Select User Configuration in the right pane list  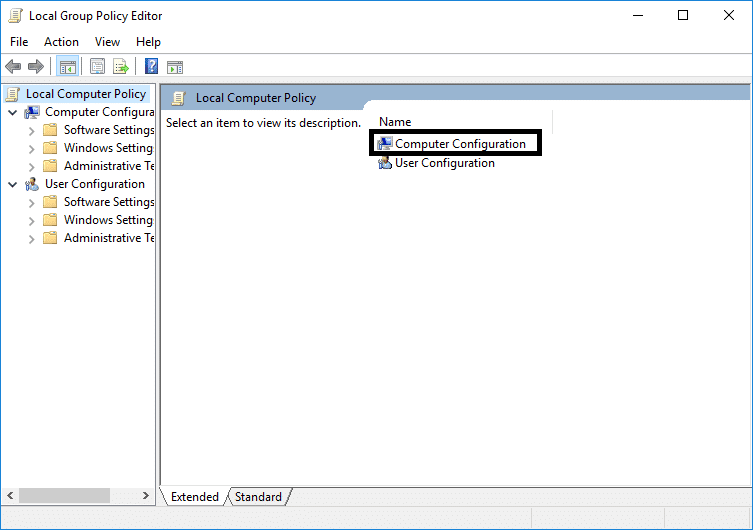coord(445,163)
